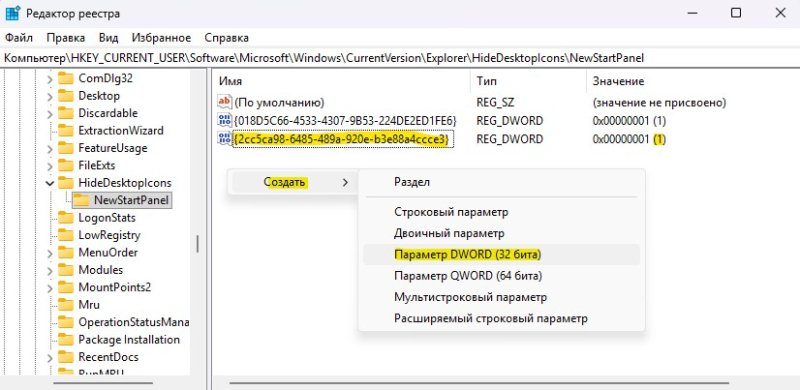800x390 pixels.
Task: Click the Desktop folder icon in tree
Action: click(x=66, y=95)
